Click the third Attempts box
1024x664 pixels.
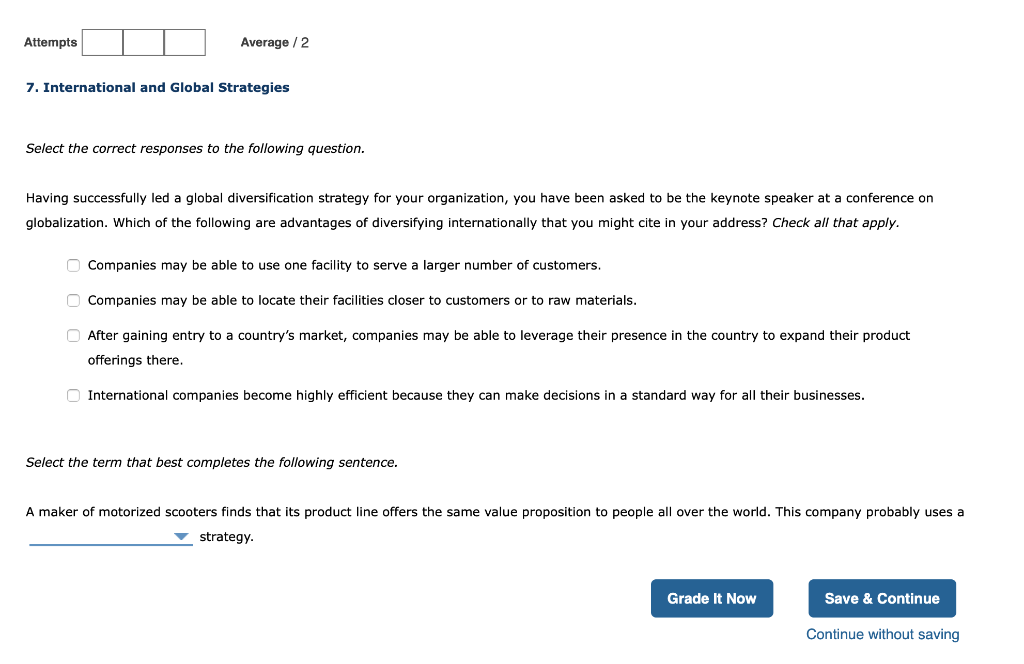point(184,42)
